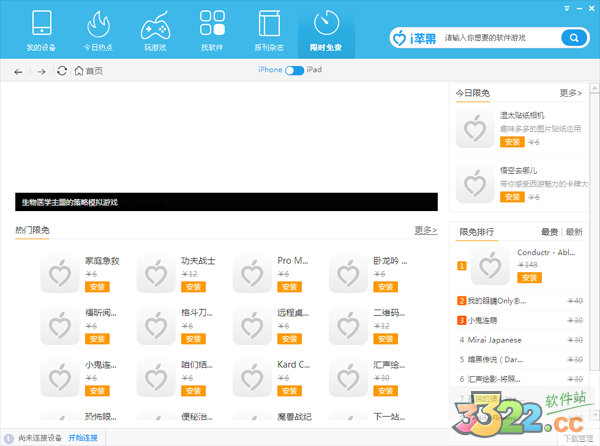This screenshot has width=600, height=446.
Task: Open the 我的设备 device tab
Action: coord(41,31)
